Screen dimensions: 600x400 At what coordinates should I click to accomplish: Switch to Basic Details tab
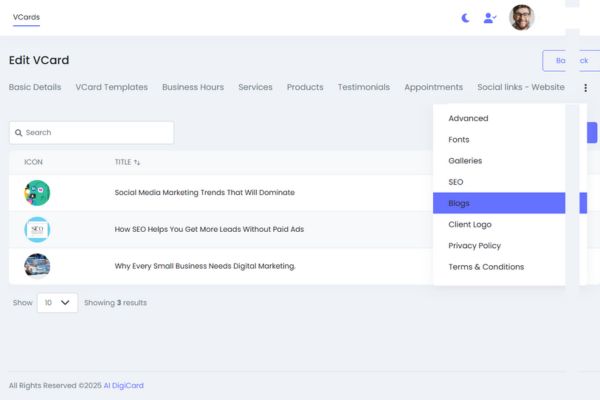[x=35, y=87]
